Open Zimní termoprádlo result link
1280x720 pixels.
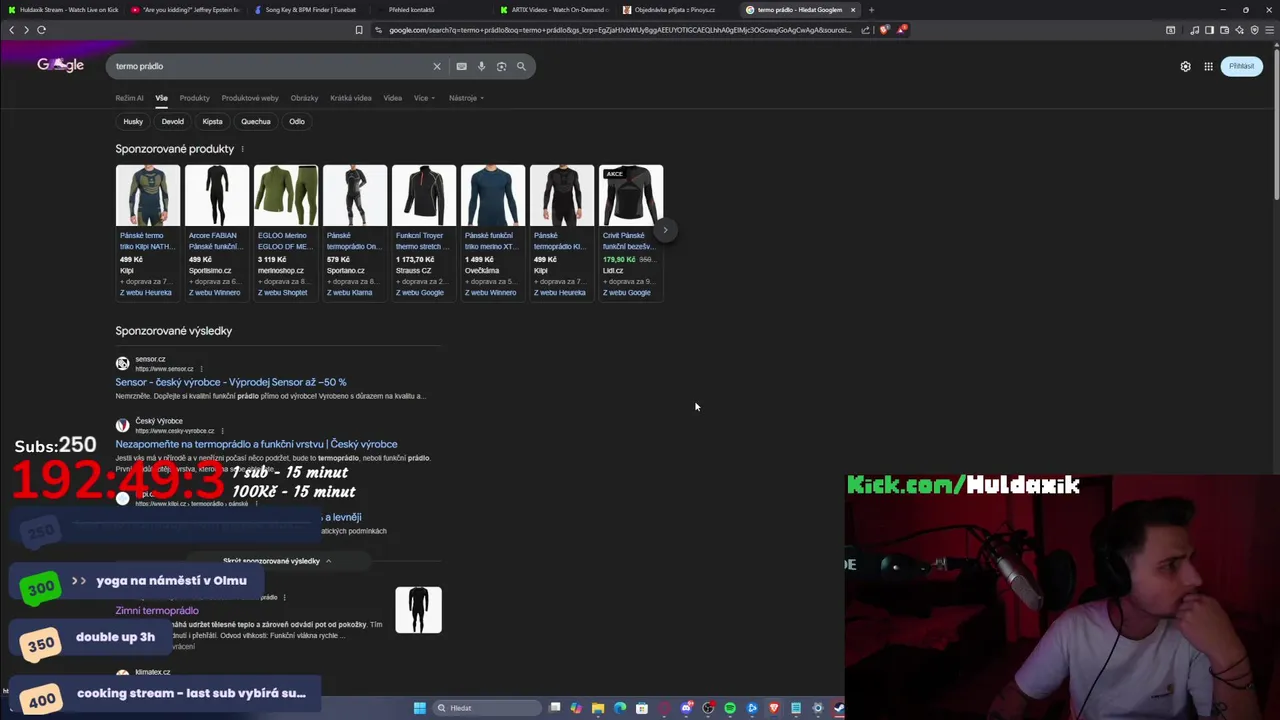point(157,610)
